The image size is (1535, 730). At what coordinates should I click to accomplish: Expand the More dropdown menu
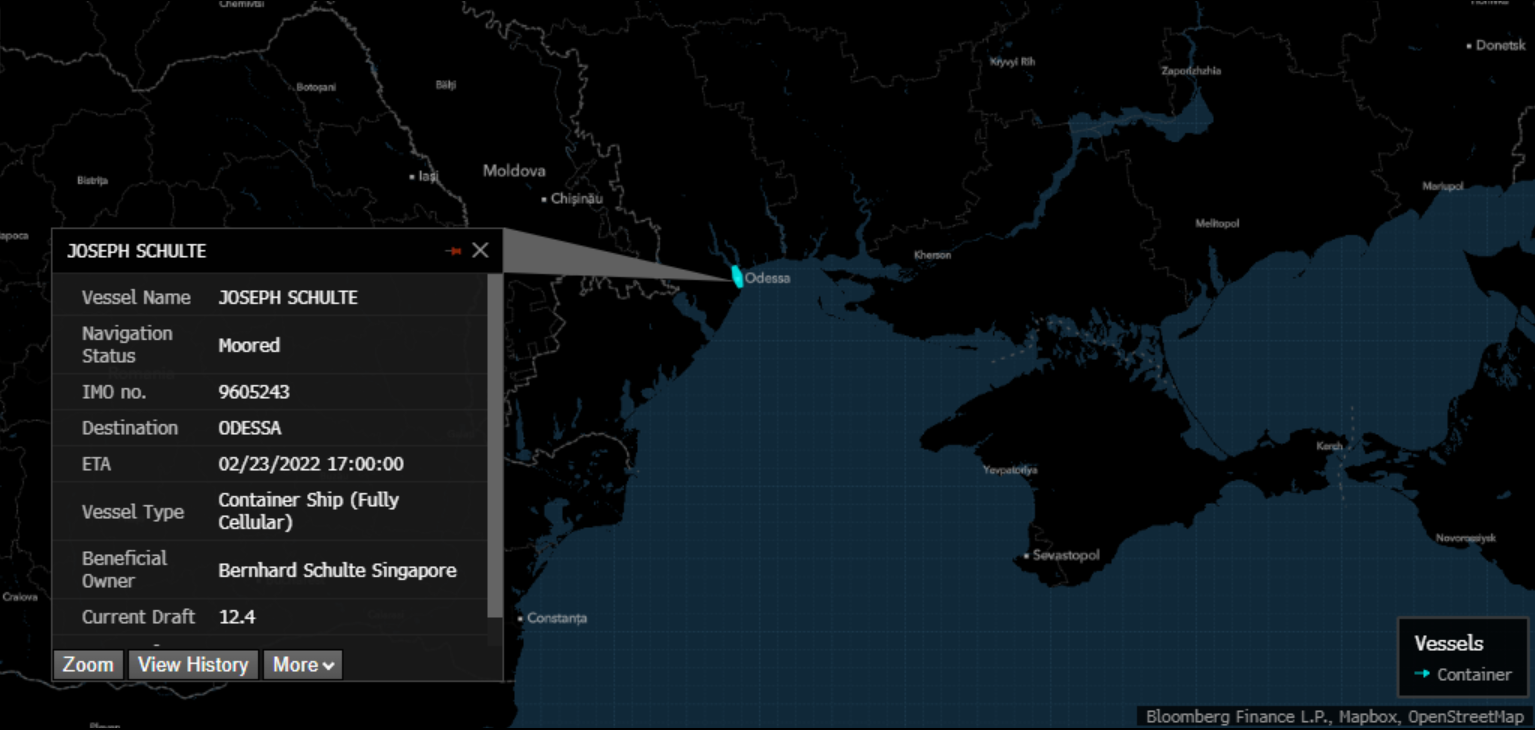[303, 665]
